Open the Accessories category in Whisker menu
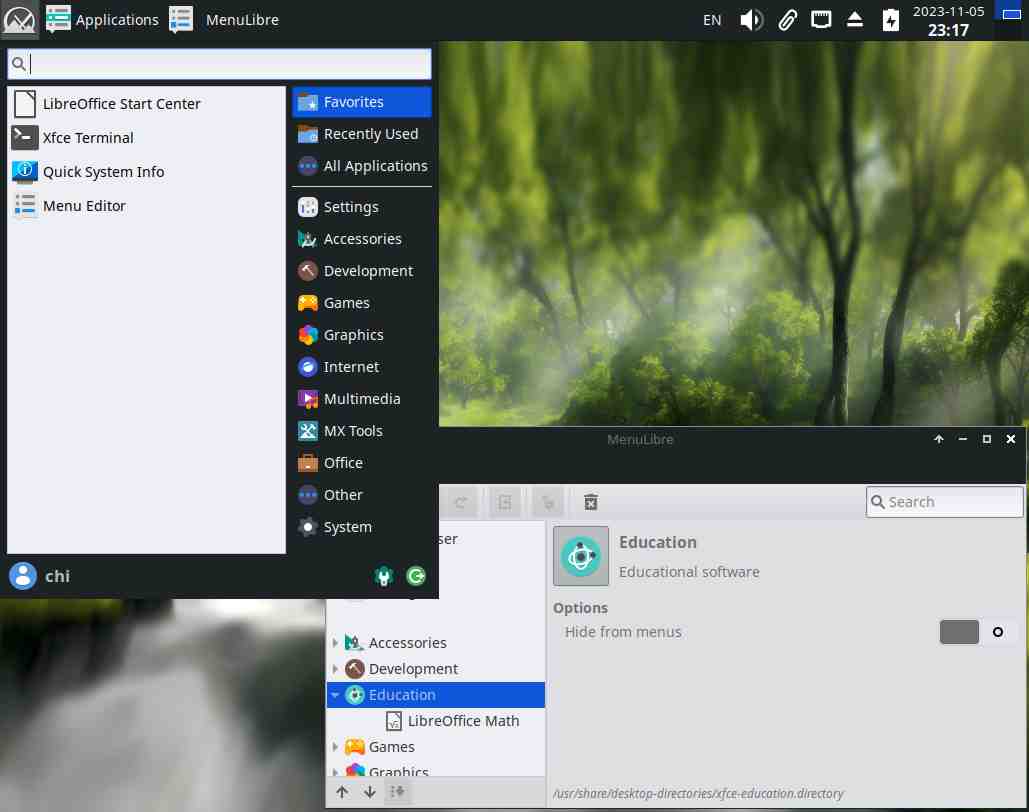1029x812 pixels. tap(362, 239)
